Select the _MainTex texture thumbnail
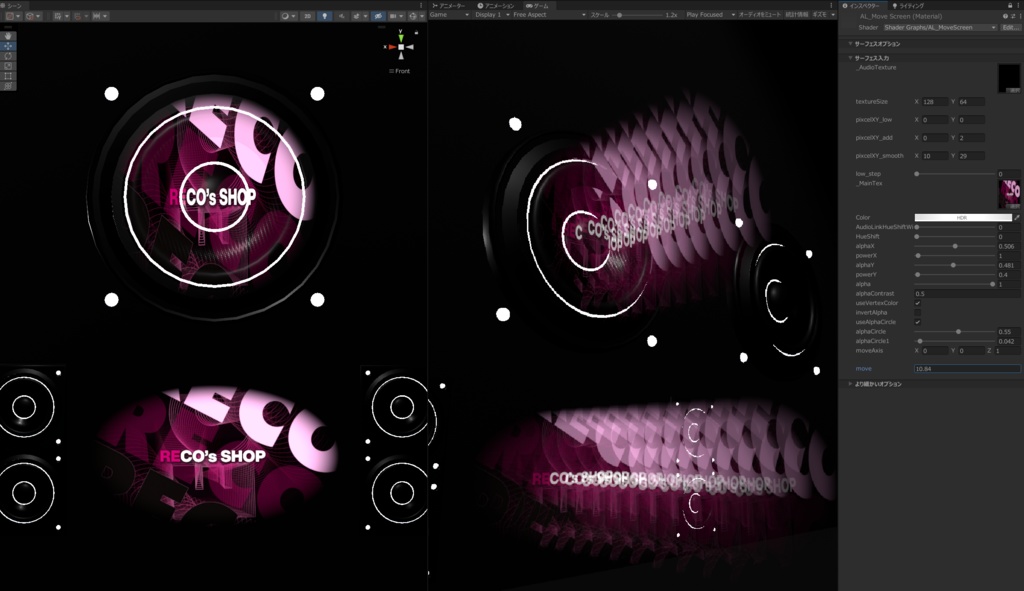The image size is (1024, 591). click(x=1010, y=194)
